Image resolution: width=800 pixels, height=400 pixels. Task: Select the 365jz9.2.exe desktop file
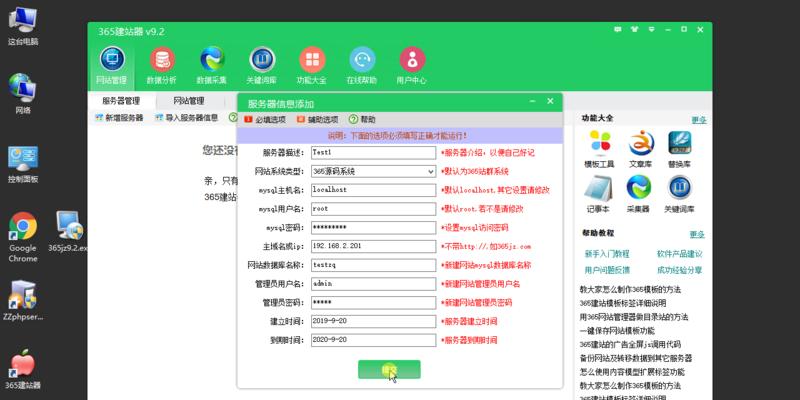click(x=69, y=232)
